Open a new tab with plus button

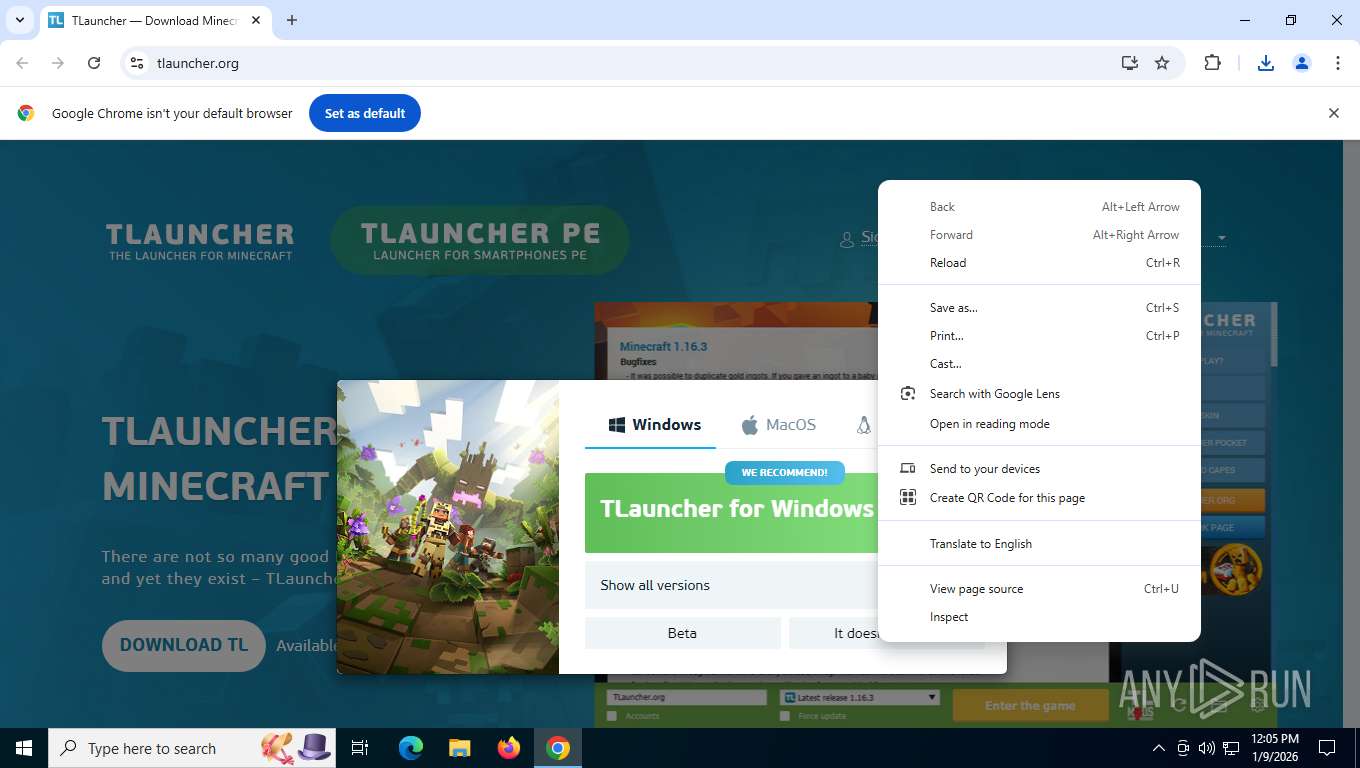[292, 20]
